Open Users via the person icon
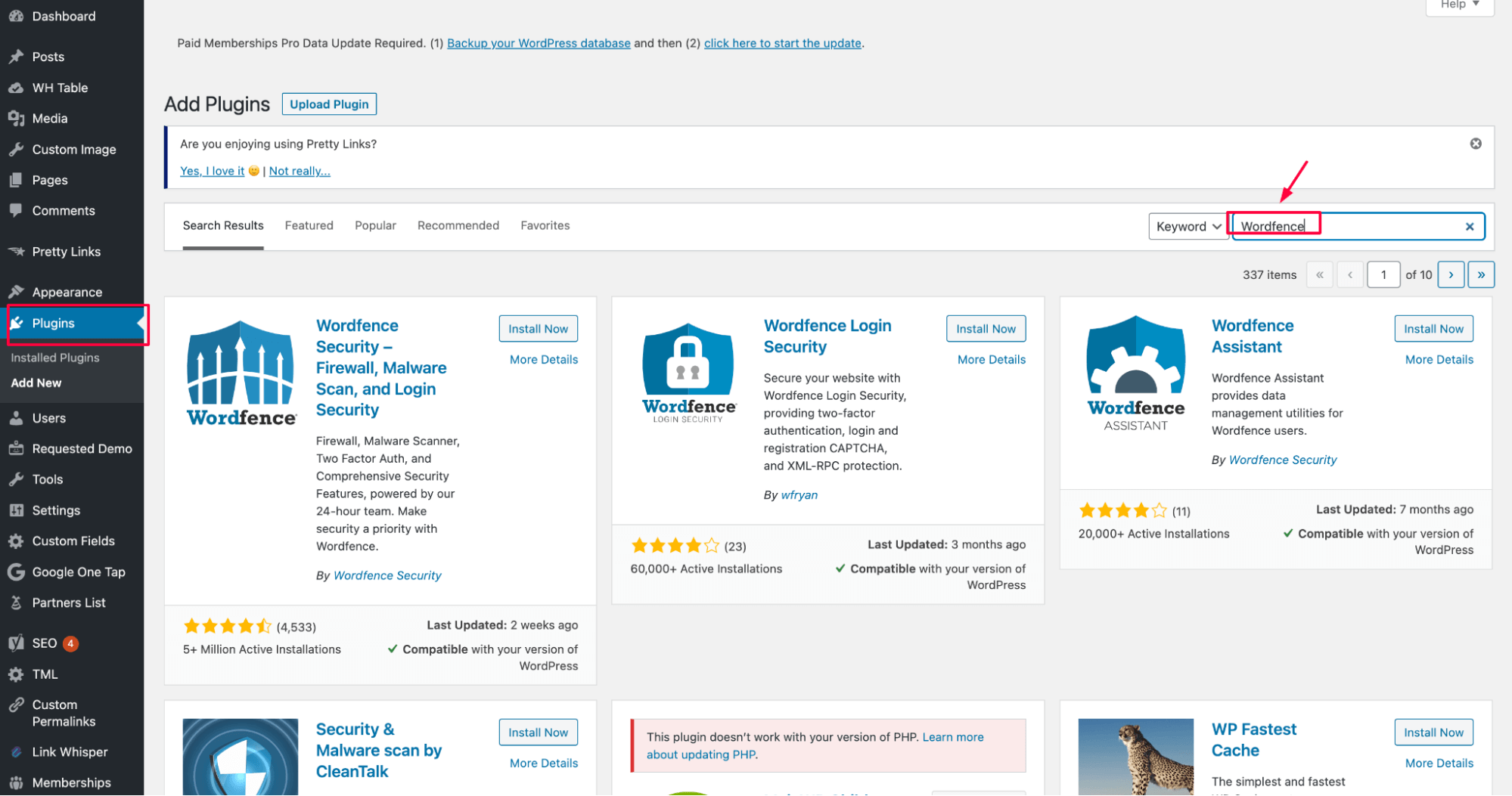 (x=16, y=418)
